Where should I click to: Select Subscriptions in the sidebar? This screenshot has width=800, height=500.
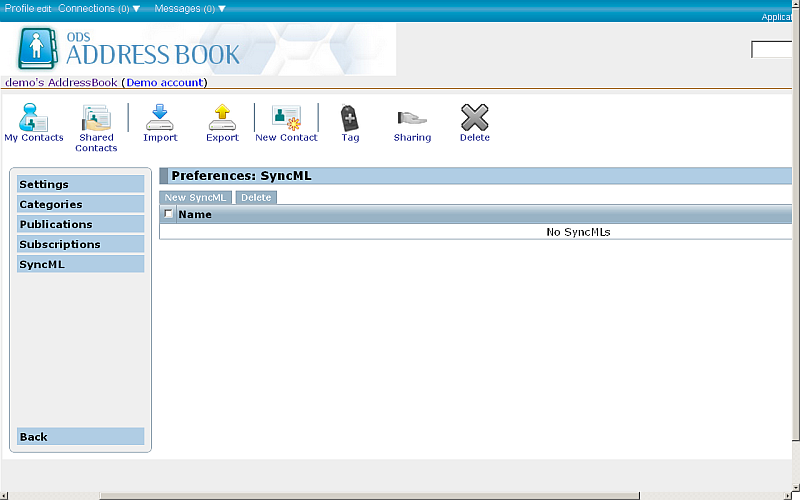pyautogui.click(x=81, y=244)
